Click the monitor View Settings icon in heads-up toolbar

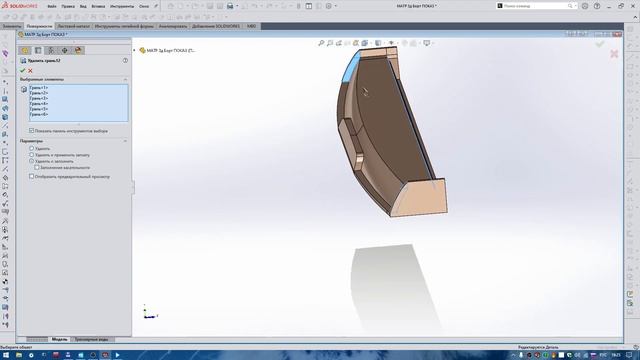click(x=427, y=43)
